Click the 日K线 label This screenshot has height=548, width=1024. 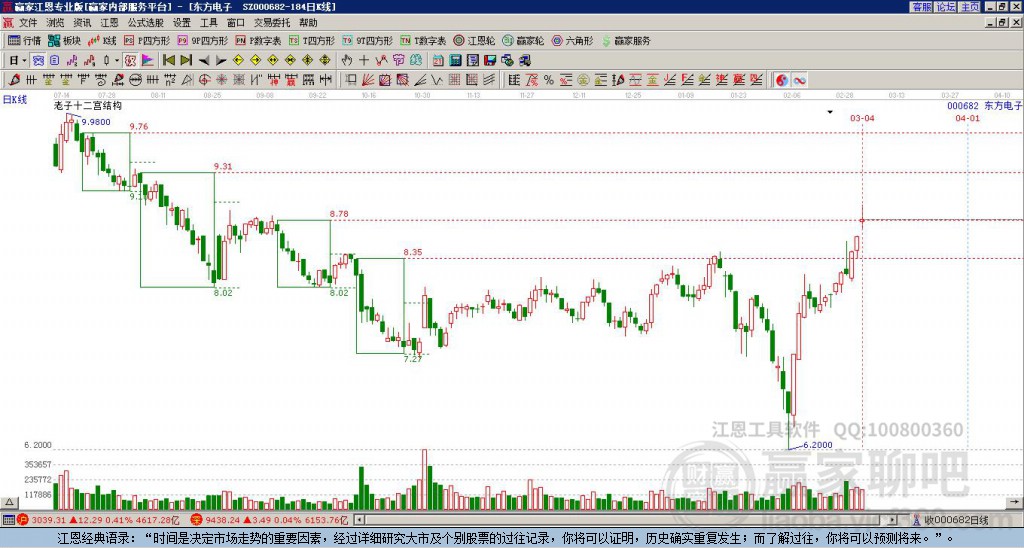pyautogui.click(x=14, y=99)
